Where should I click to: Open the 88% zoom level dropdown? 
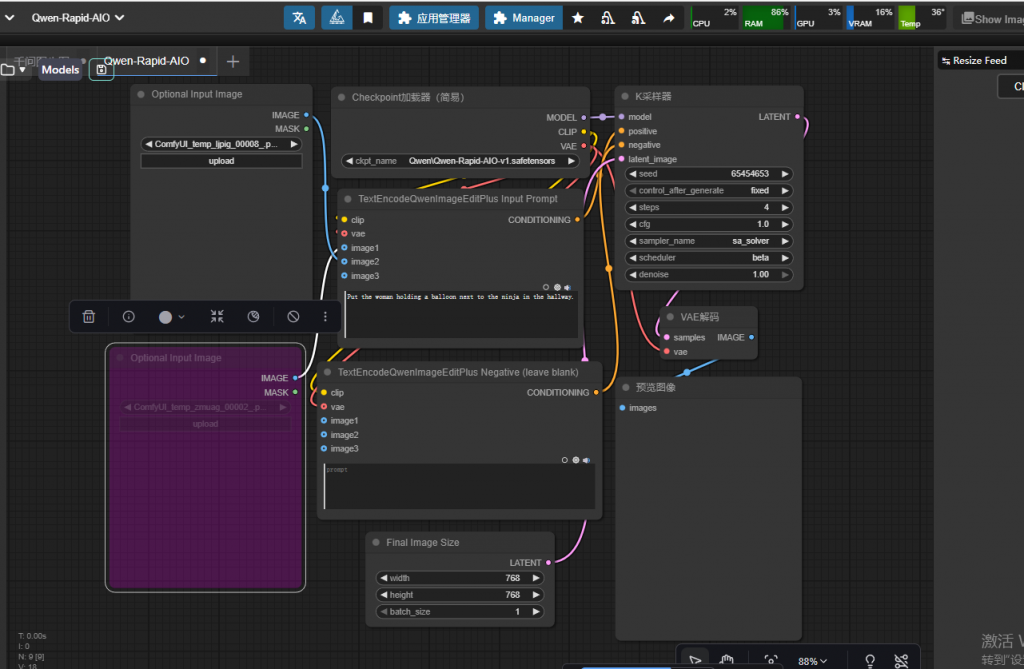click(810, 661)
